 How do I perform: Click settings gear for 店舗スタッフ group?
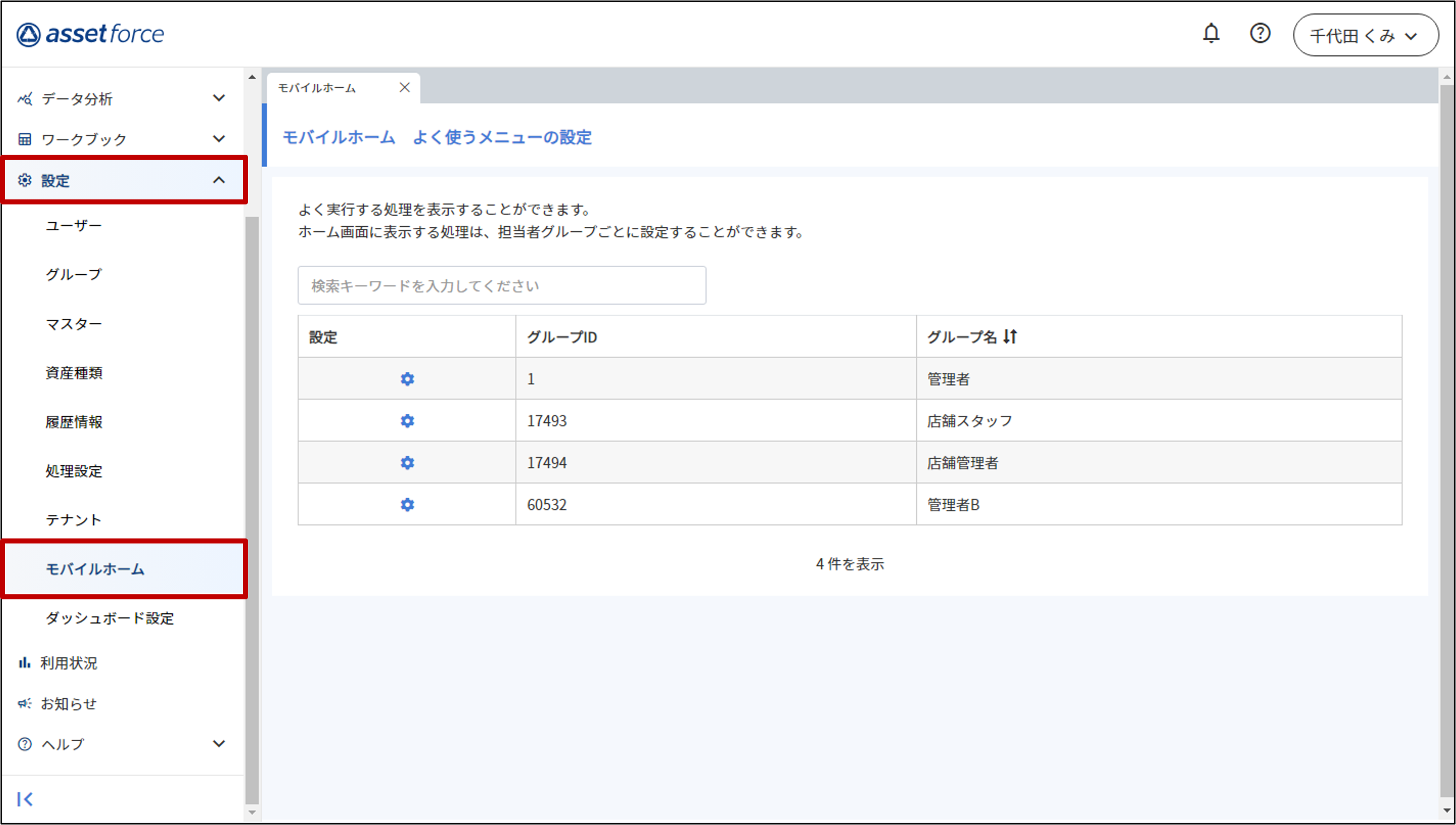[x=407, y=421]
